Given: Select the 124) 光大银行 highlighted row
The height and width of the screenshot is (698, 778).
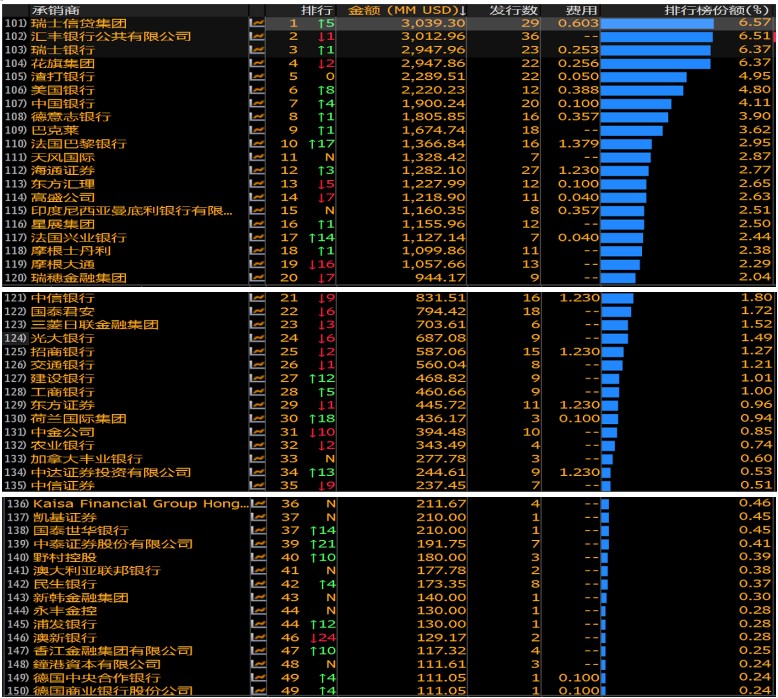Looking at the screenshot, I should pos(388,338).
